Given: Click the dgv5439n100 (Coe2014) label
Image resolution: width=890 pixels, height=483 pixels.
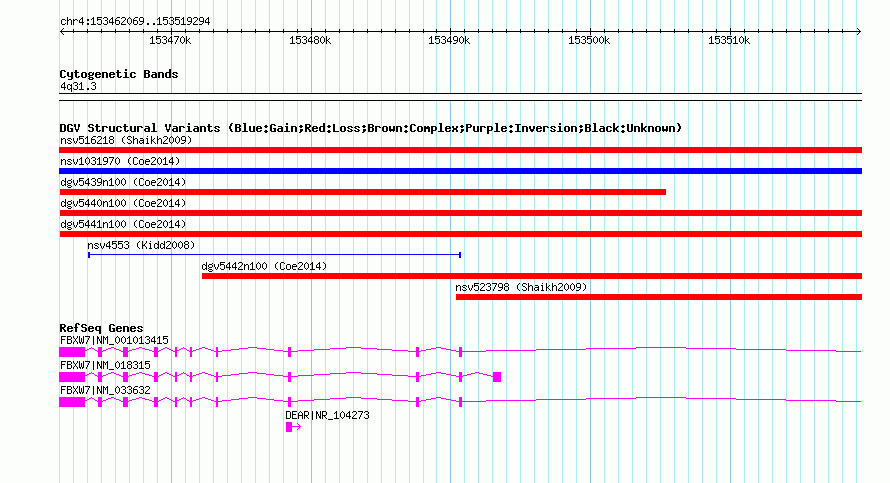Looking at the screenshot, I should pos(123,182).
